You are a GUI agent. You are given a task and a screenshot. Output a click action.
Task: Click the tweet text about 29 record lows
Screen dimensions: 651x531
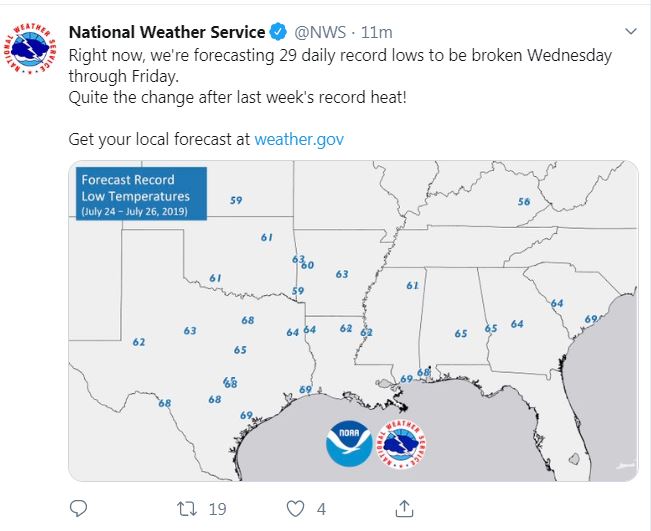pos(340,66)
